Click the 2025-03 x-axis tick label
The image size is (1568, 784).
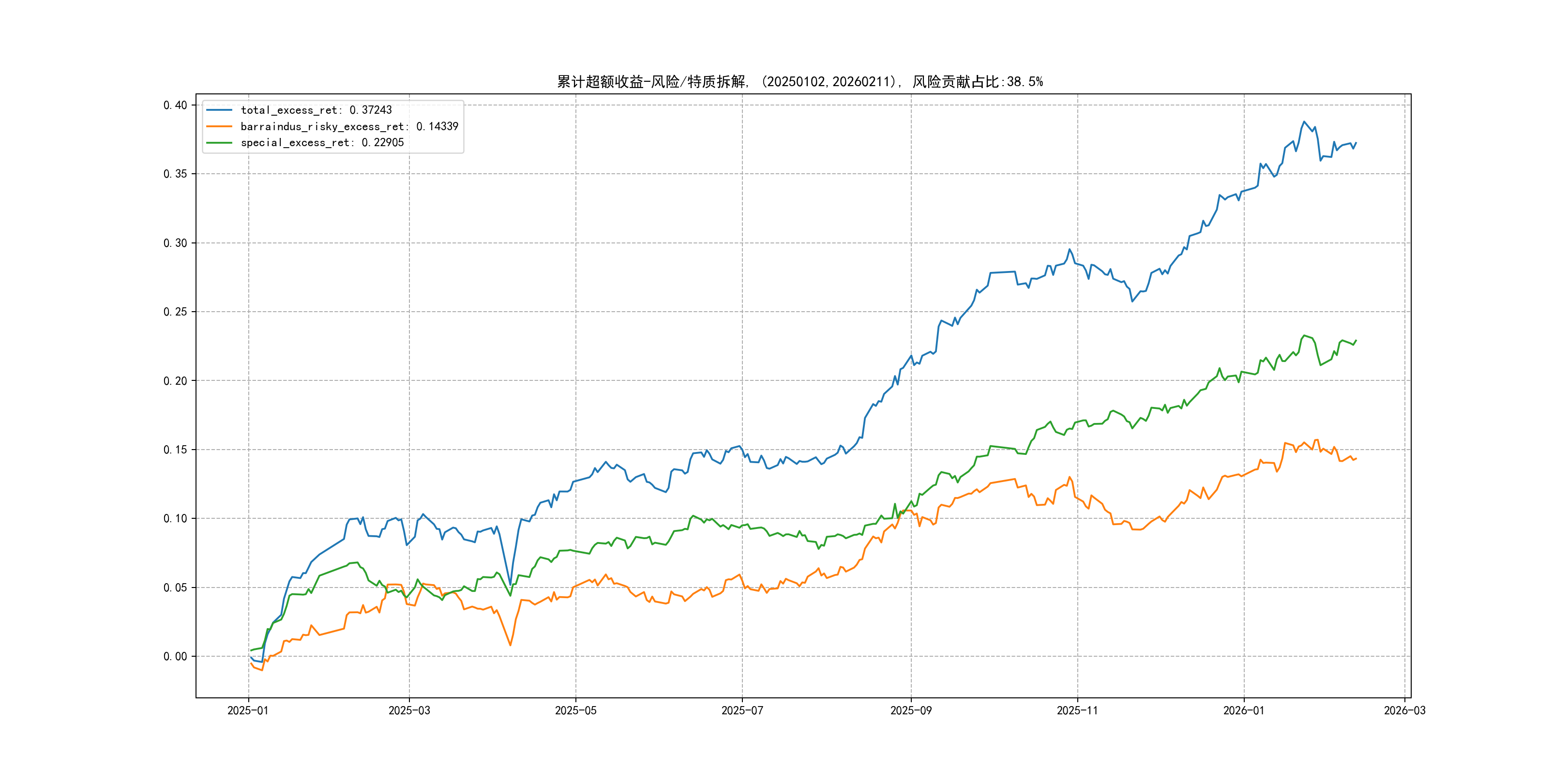point(409,710)
